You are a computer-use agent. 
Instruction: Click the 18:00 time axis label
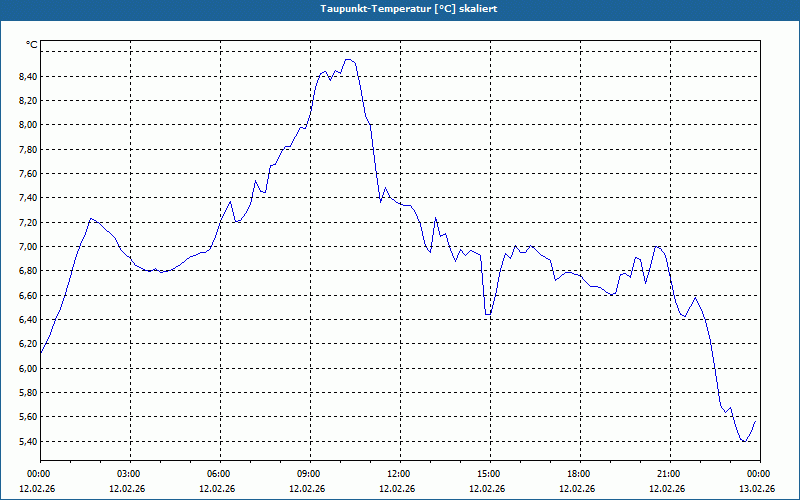pyautogui.click(x=580, y=474)
